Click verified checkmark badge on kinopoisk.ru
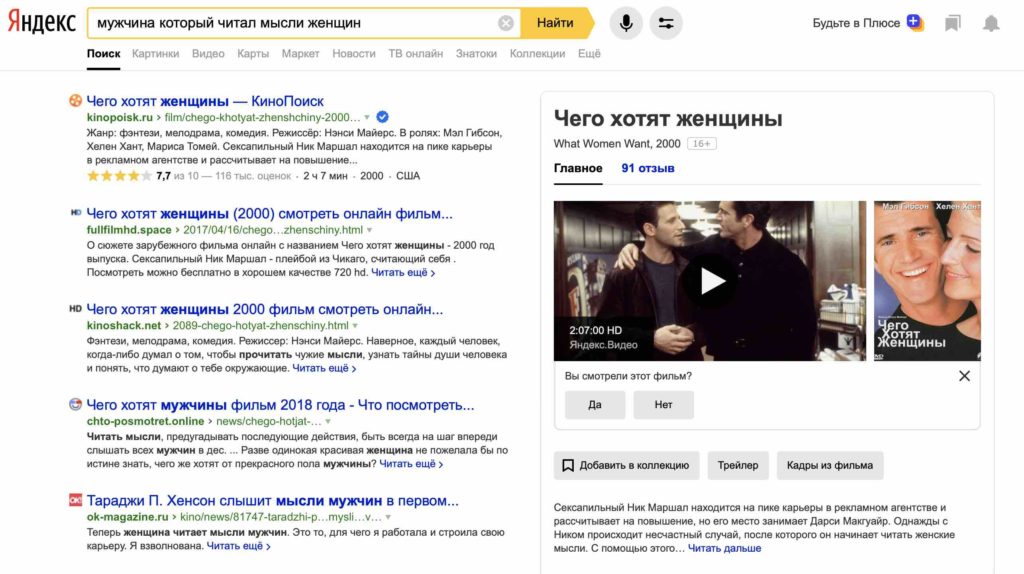This screenshot has height=574, width=1024. click(383, 117)
